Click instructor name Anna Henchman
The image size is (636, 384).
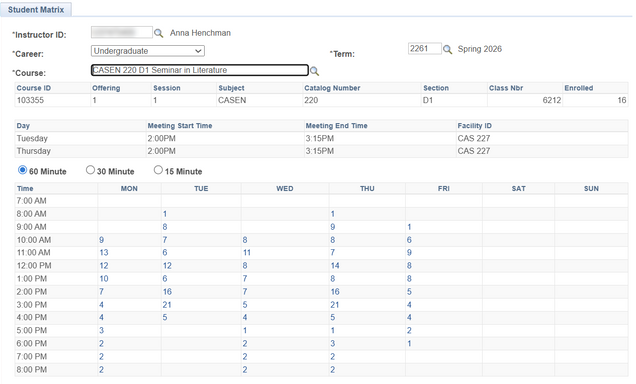point(200,33)
